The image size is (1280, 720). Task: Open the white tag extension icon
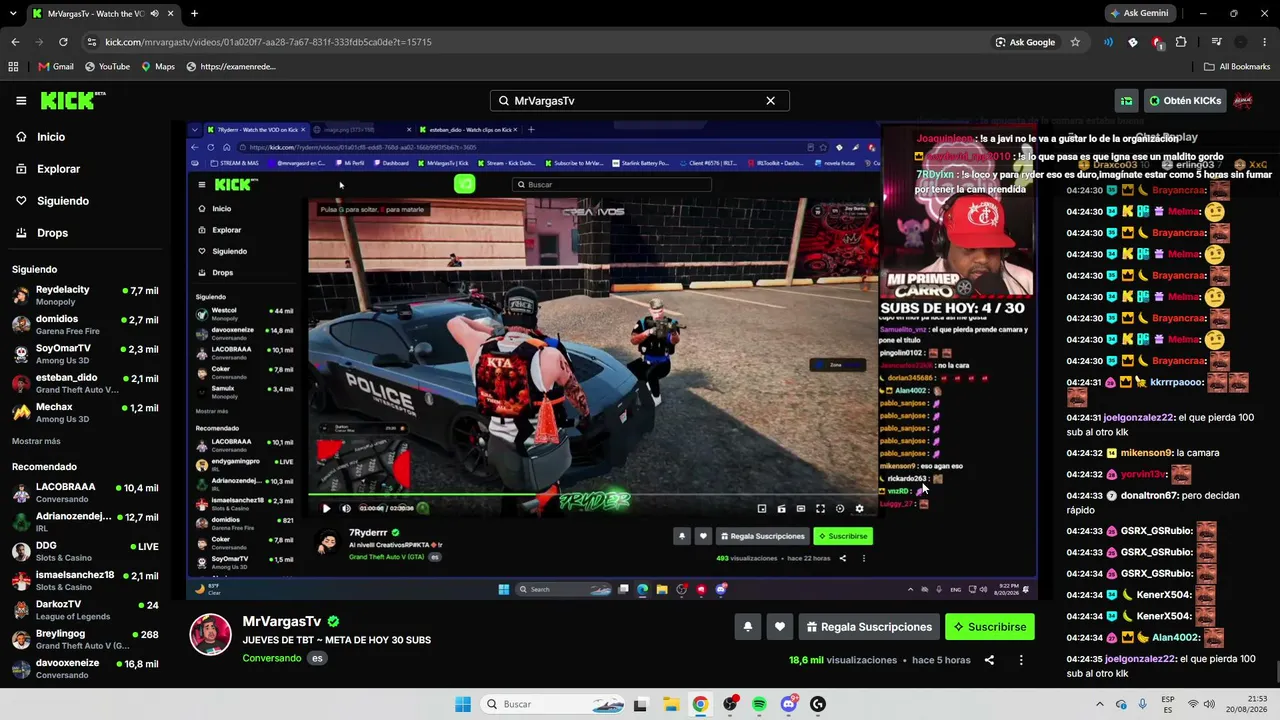1132,42
